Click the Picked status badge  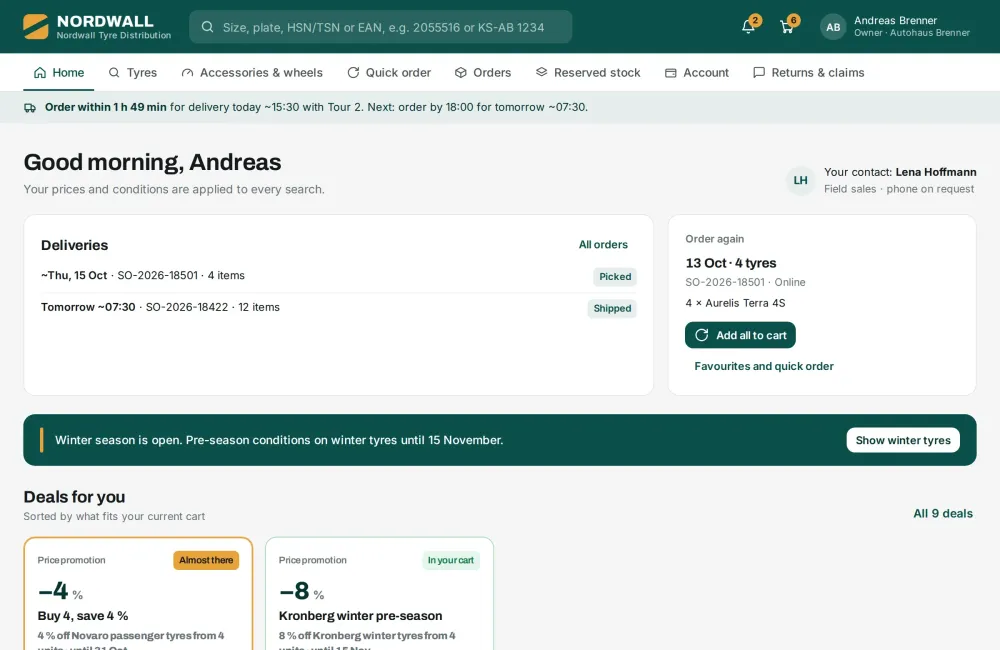[615, 277]
